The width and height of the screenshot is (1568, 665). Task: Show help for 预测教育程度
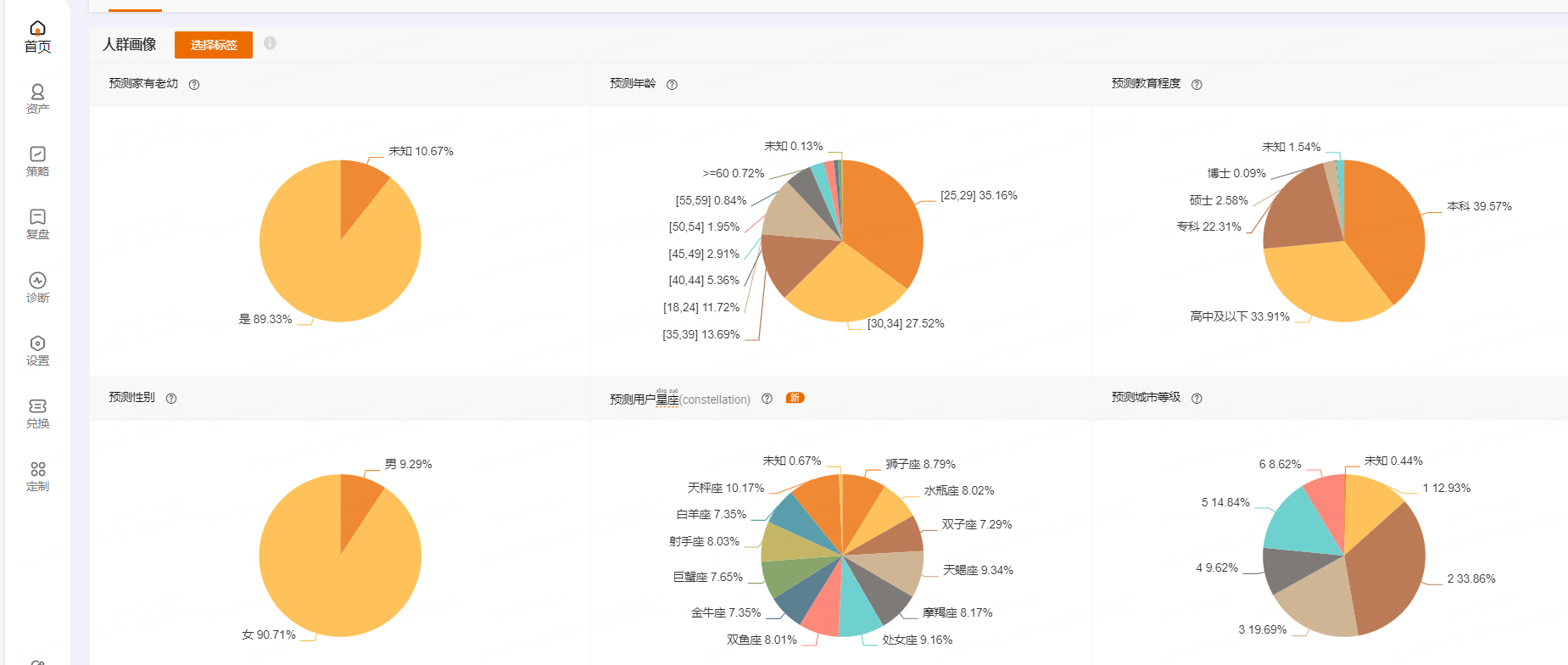(x=1197, y=85)
